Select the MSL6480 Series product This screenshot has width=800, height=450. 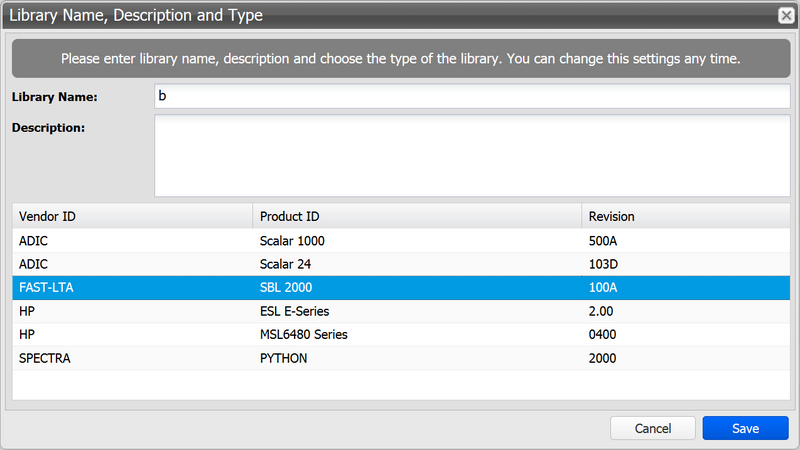[303, 334]
